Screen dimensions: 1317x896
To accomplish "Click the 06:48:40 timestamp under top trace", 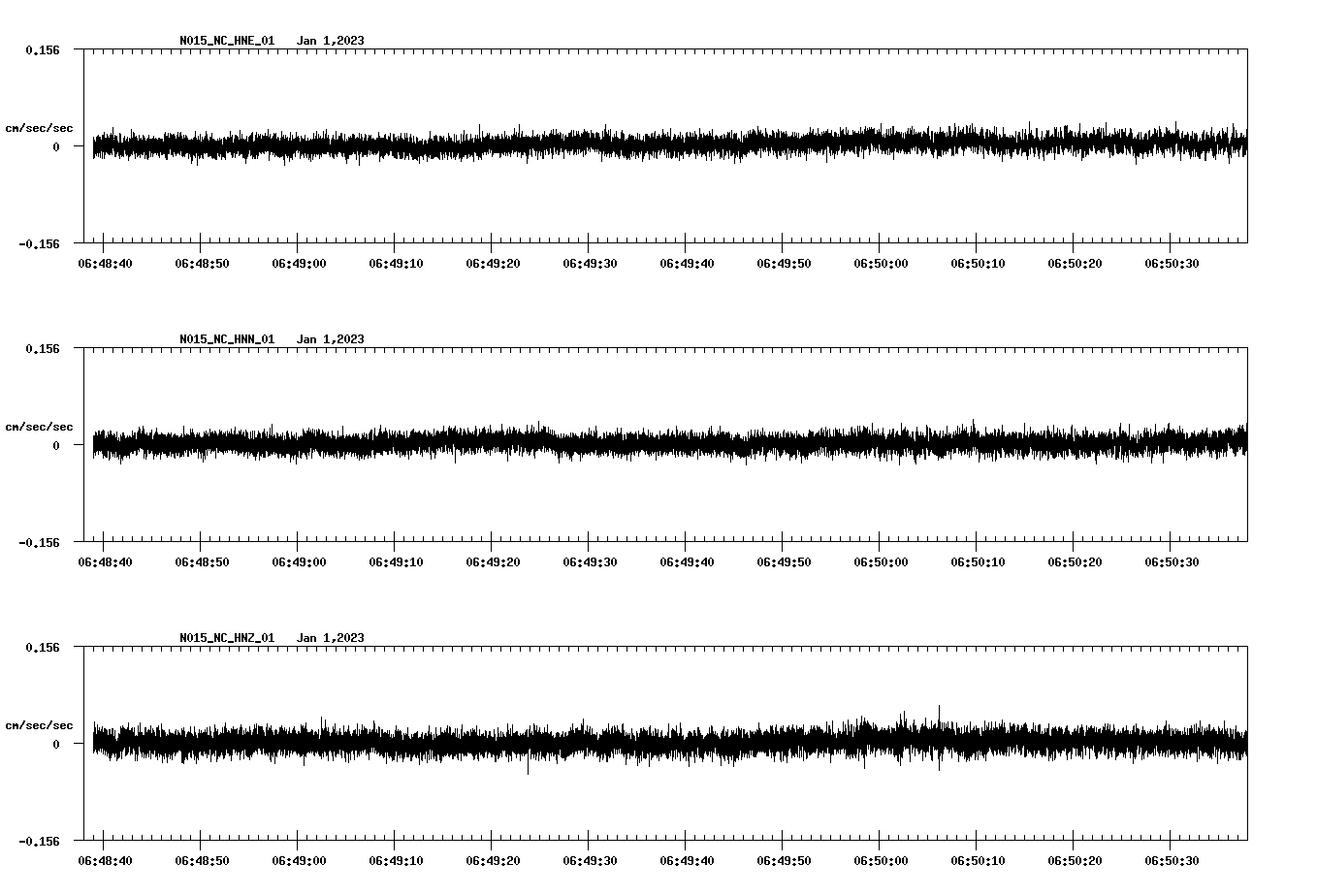I will coord(107,261).
